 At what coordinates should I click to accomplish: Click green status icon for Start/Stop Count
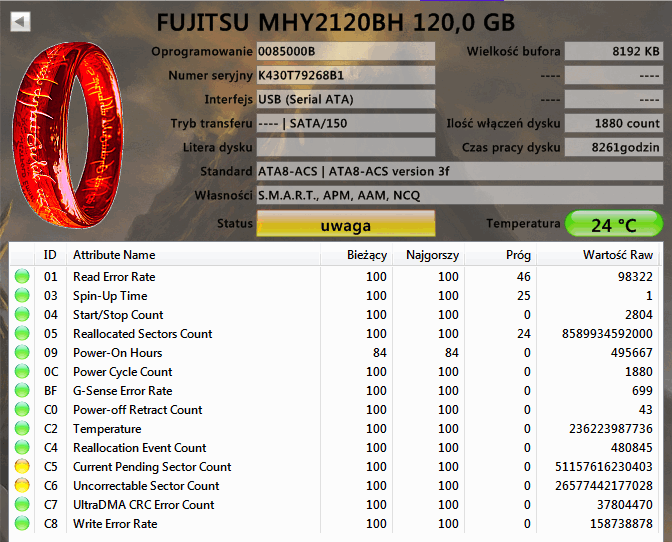[22, 314]
